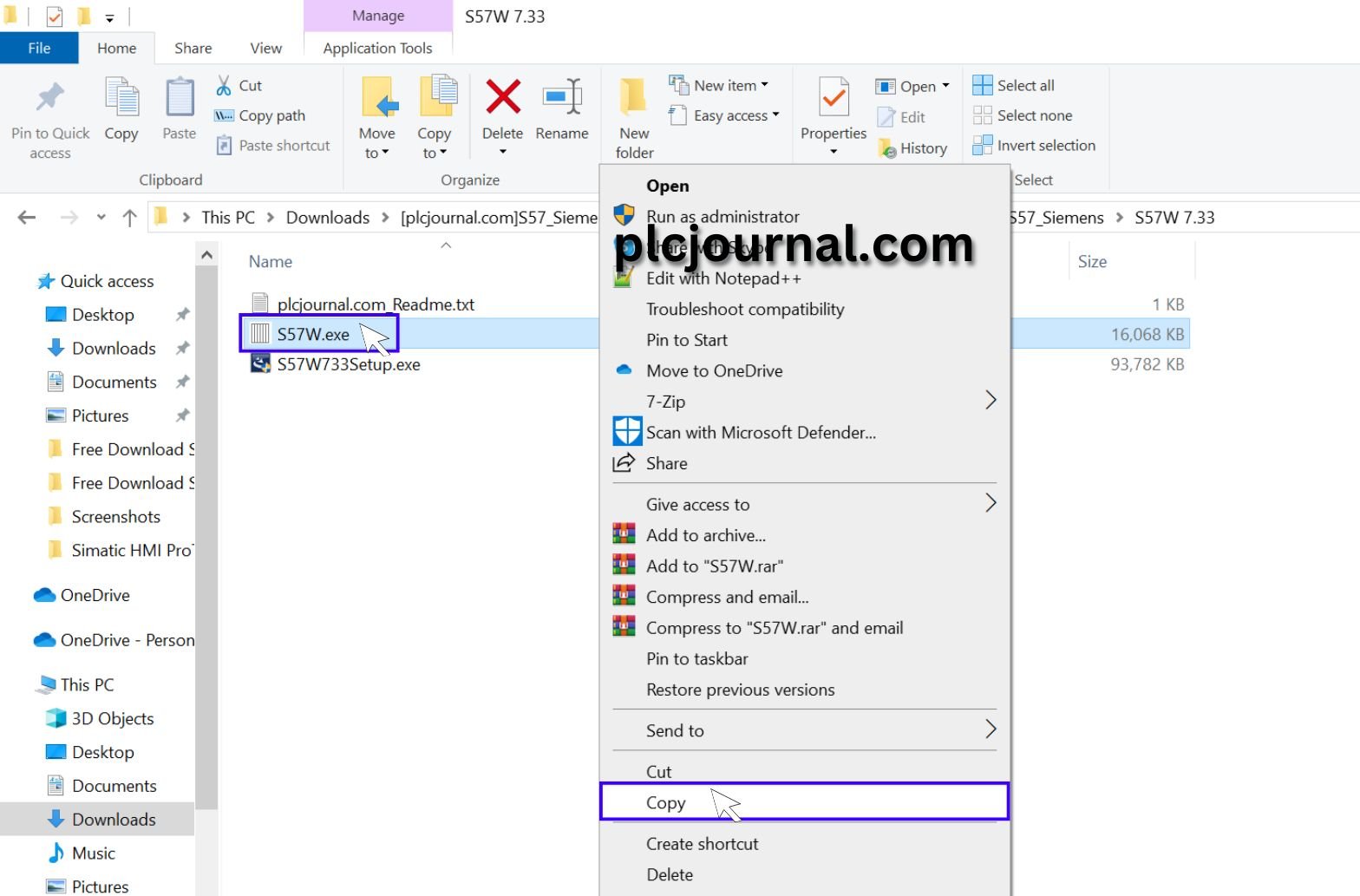
Task: Click Restore previous versions
Action: (804, 690)
